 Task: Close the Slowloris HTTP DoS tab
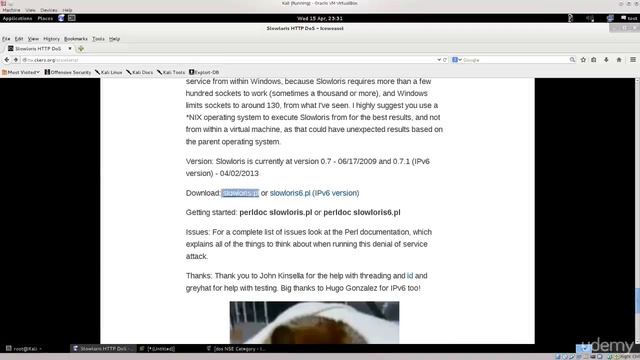tap(70, 49)
